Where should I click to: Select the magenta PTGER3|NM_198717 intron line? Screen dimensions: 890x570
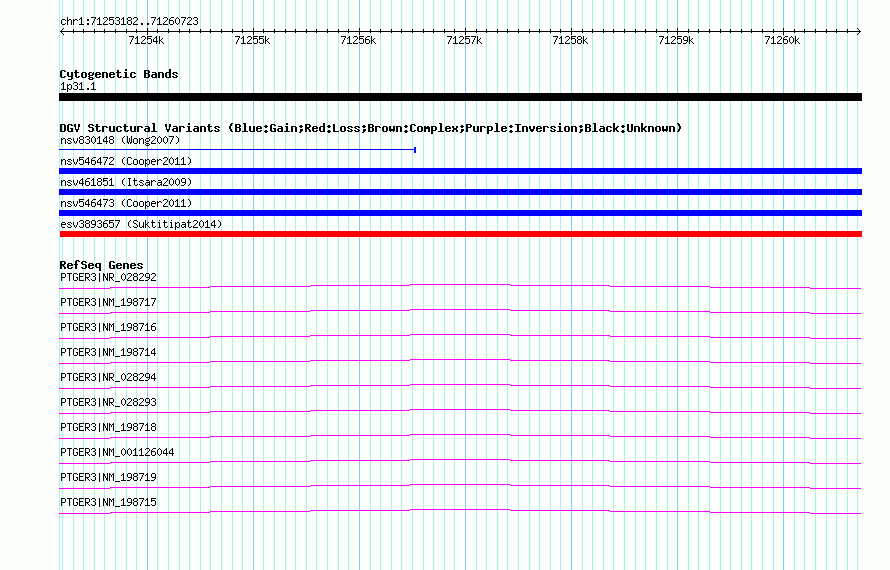coord(460,311)
